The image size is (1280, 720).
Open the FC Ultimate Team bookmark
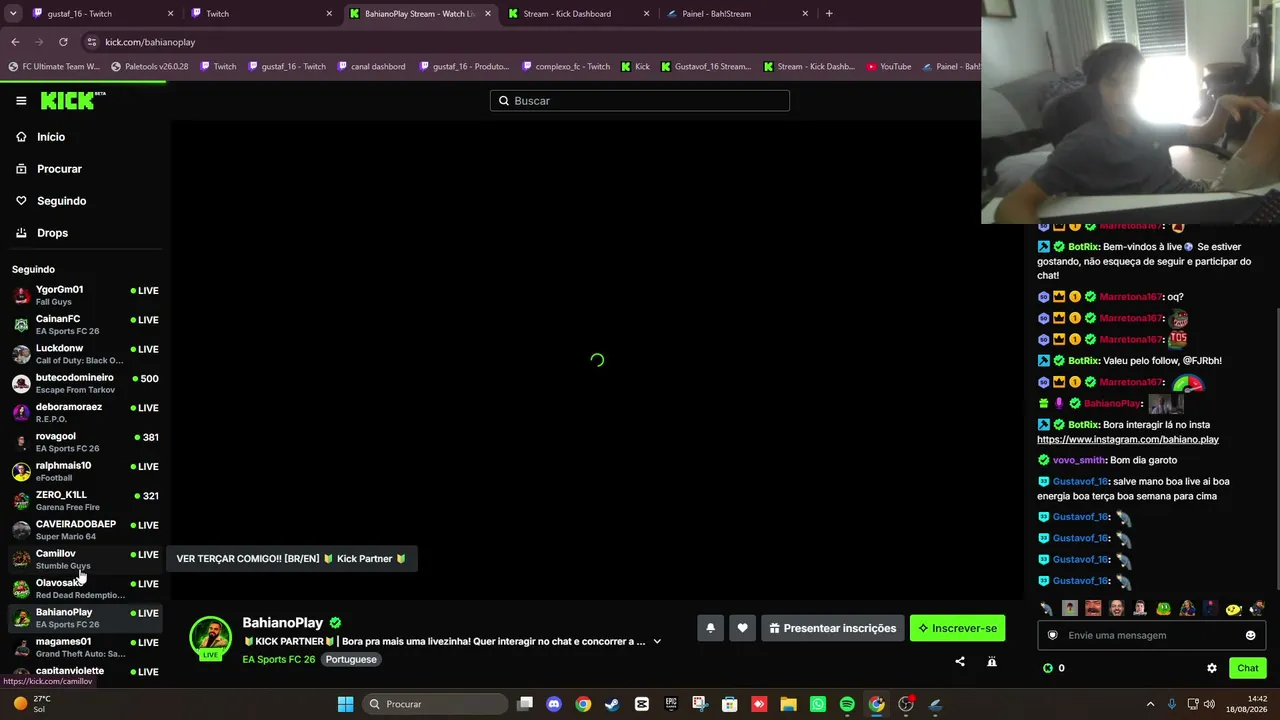pyautogui.click(x=54, y=67)
